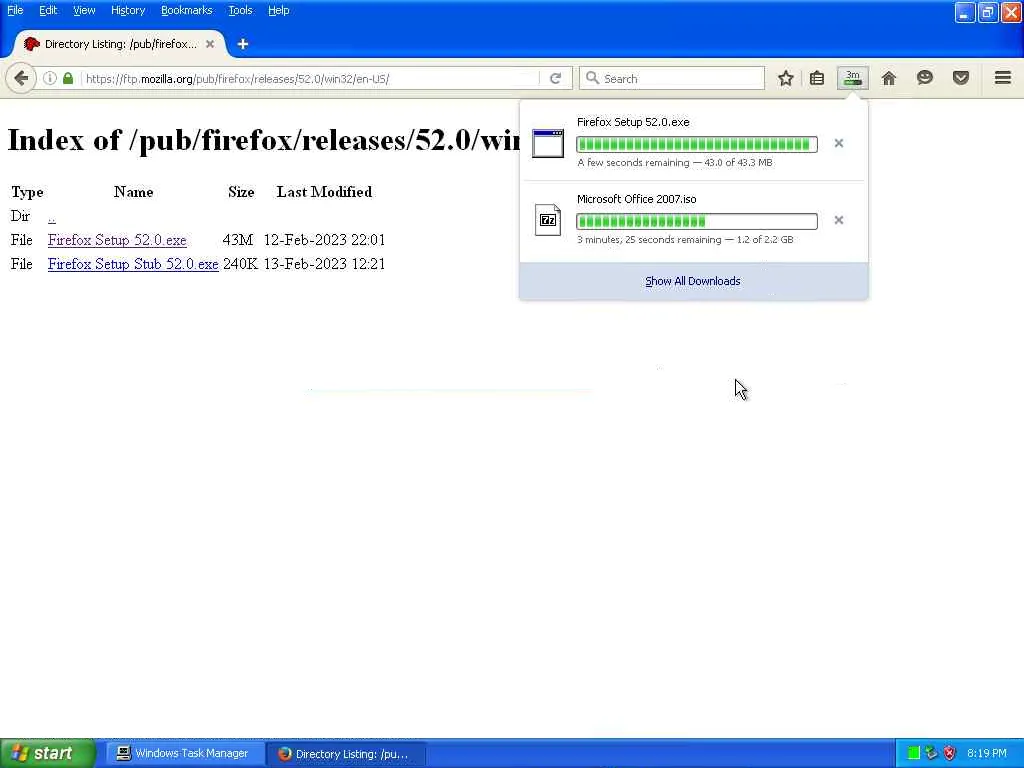
Task: Open the Help menu
Action: [279, 10]
